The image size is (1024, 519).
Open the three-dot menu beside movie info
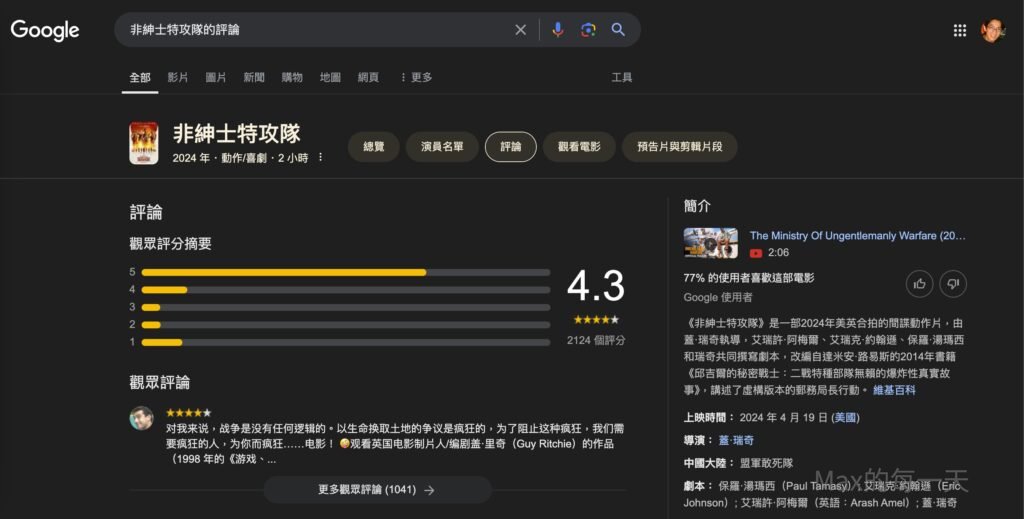click(320, 158)
